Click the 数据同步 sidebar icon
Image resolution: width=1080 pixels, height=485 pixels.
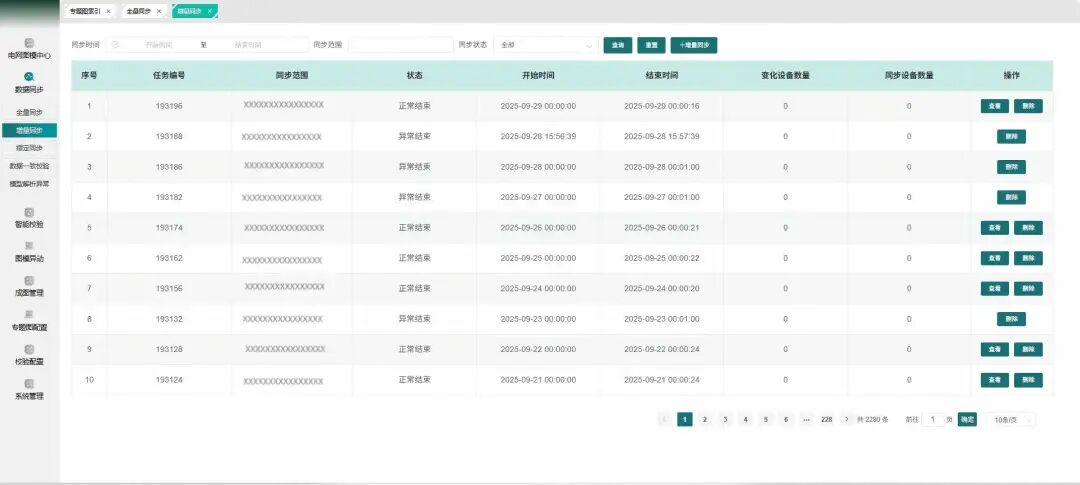coord(29,76)
